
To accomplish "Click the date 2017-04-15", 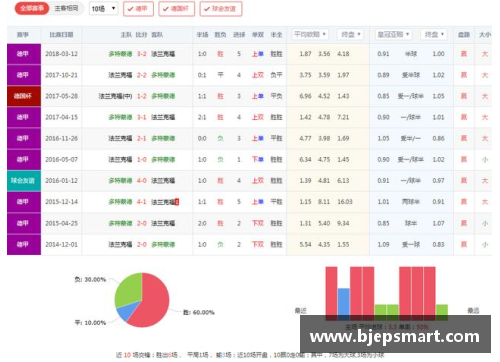I will (62, 117).
